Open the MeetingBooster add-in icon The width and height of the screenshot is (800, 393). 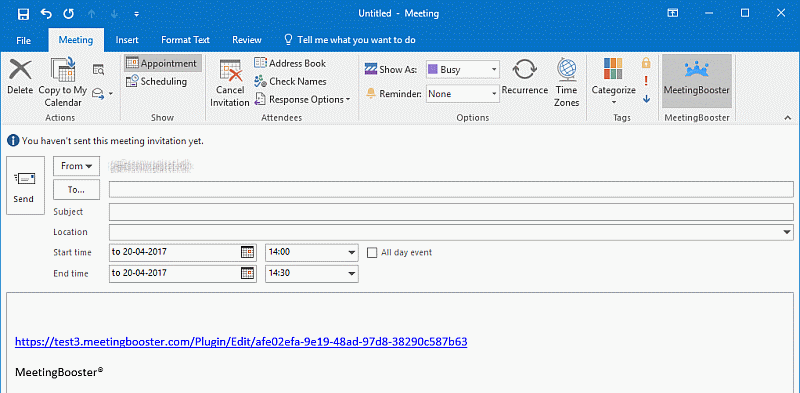(696, 69)
